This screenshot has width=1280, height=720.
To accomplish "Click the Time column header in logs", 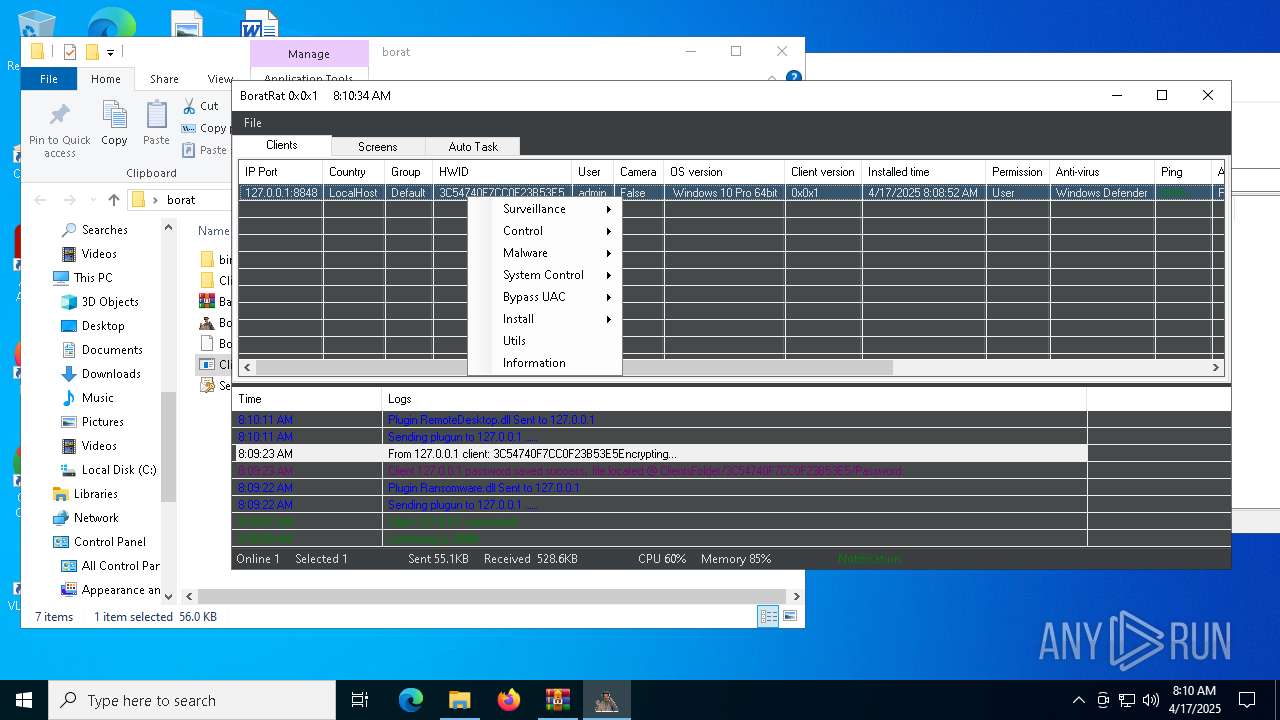I will pyautogui.click(x=307, y=399).
